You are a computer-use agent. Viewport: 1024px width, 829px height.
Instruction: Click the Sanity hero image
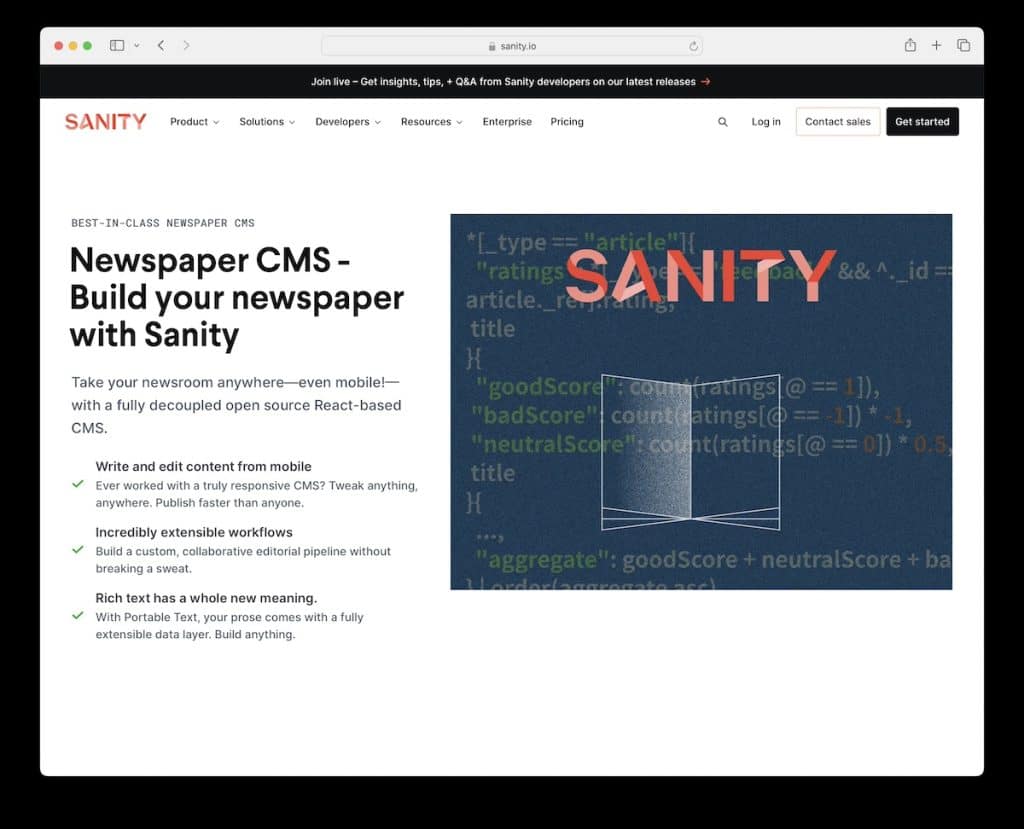tap(701, 402)
